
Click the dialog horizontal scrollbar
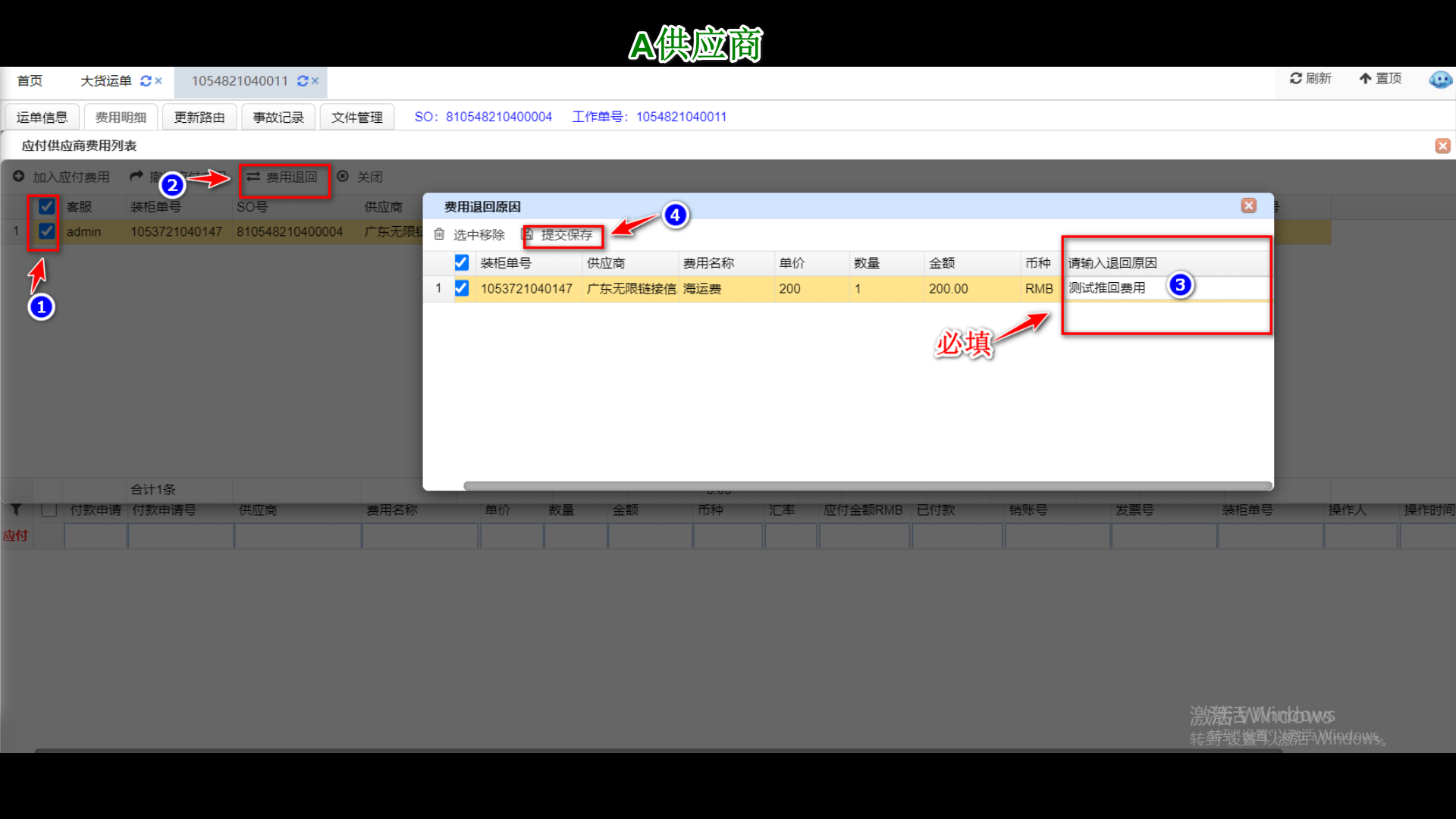tap(867, 485)
